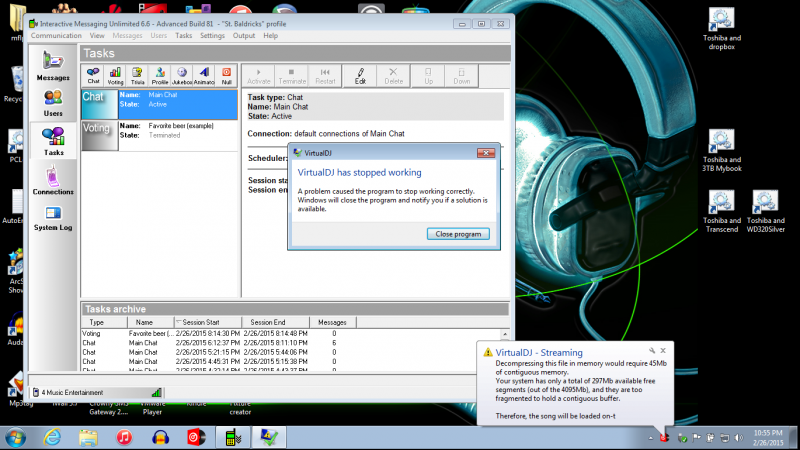Screen dimensions: 800x450
Task: Move the task Up
Action: 429,76
